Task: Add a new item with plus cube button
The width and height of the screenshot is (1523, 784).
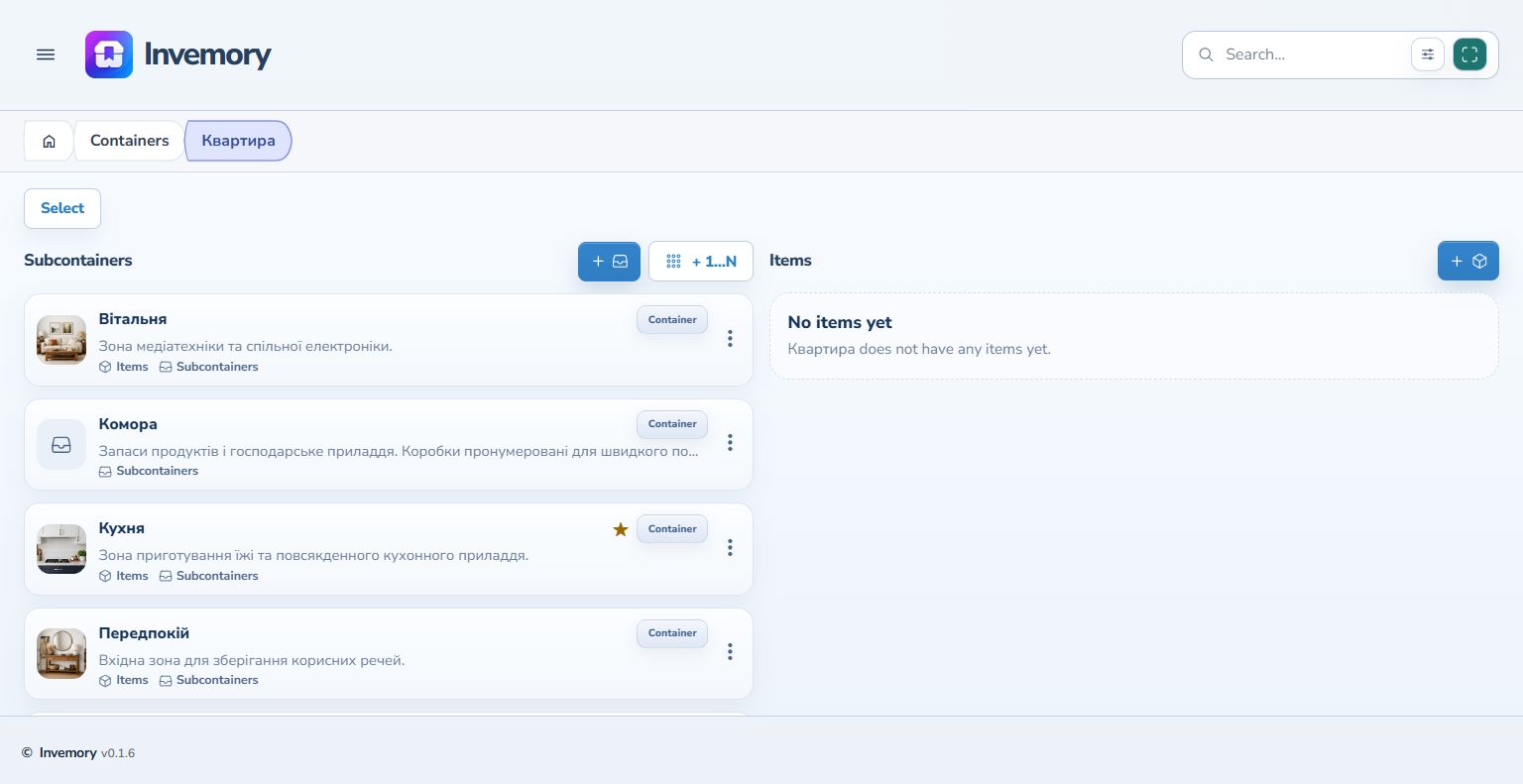Action: click(1468, 262)
